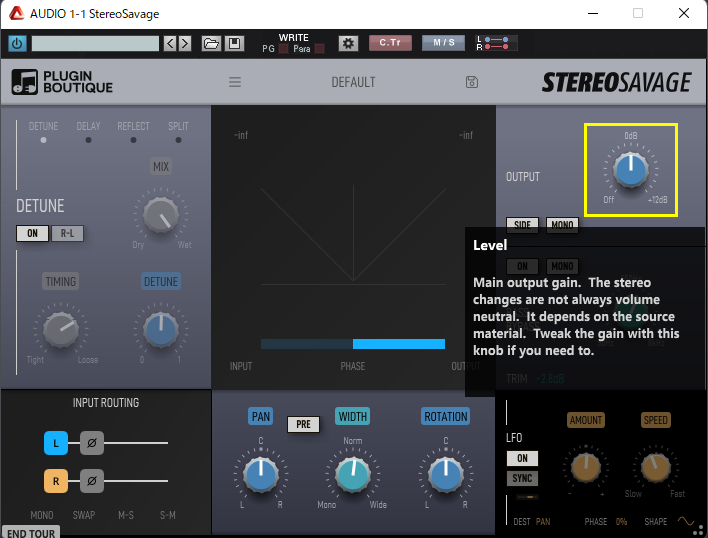708x538 pixels.
Task: Toggle the plugin power bypass icon
Action: [x=17, y=44]
